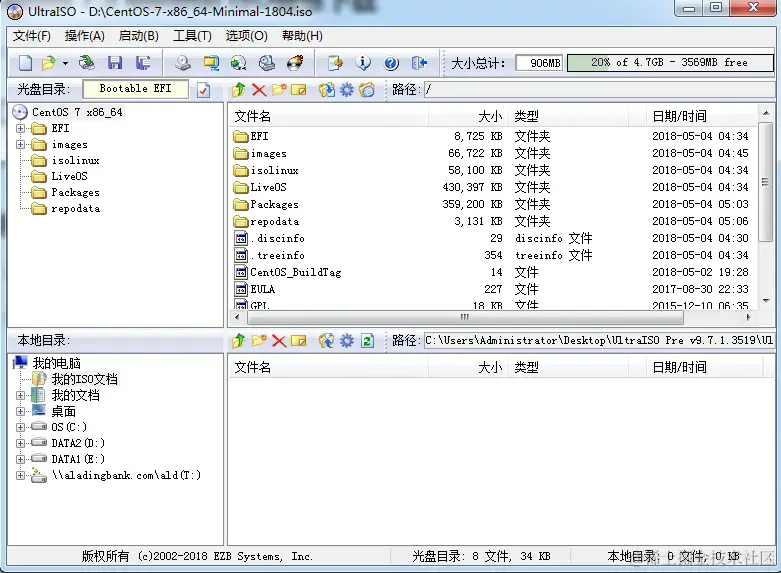
Task: Click the Mount to virtual drive icon
Action: [267, 63]
